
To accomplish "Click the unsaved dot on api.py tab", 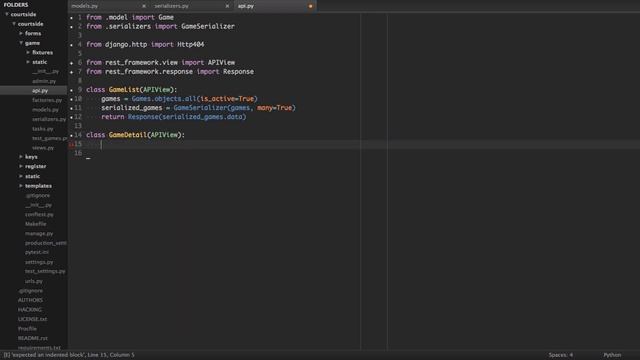I will [x=311, y=6].
